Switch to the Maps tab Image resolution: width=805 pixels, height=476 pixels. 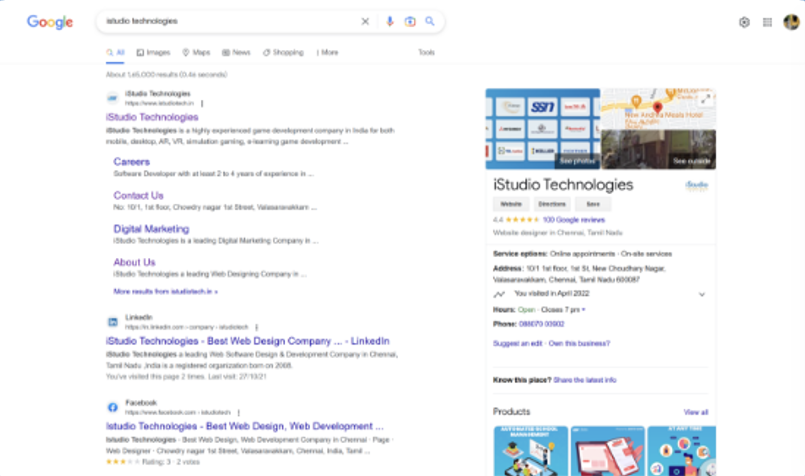[196, 52]
